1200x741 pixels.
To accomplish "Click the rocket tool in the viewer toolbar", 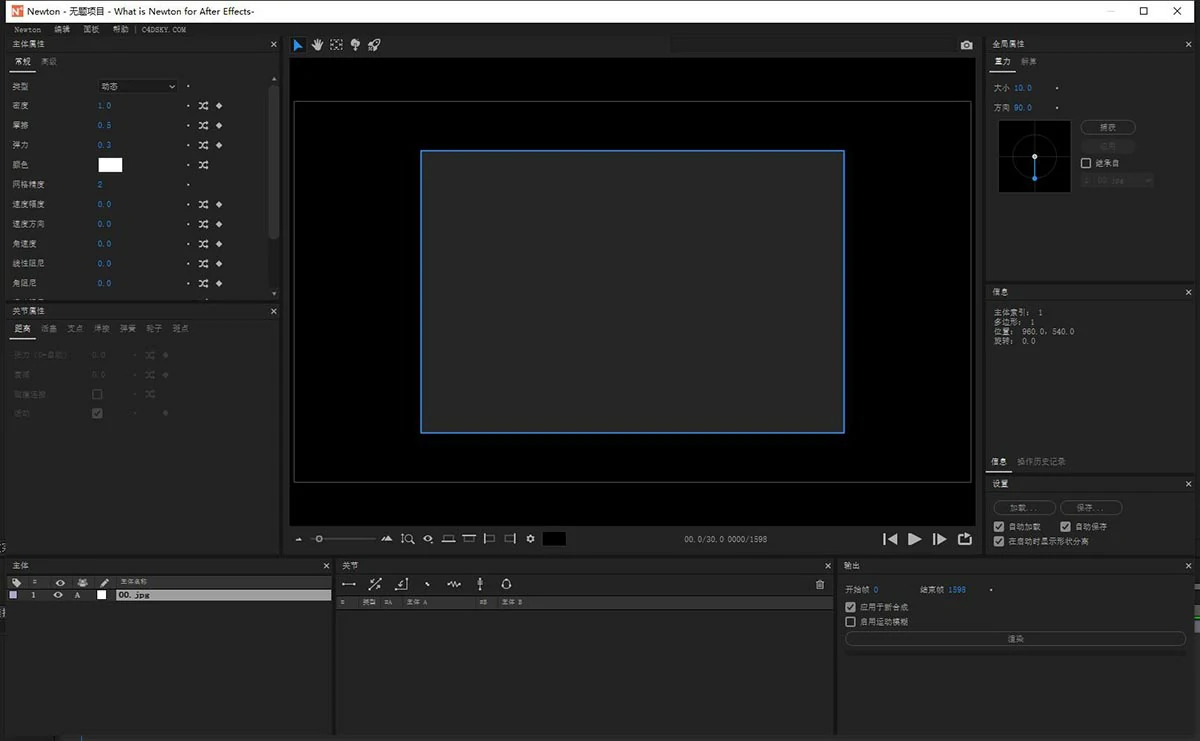I will [x=374, y=45].
